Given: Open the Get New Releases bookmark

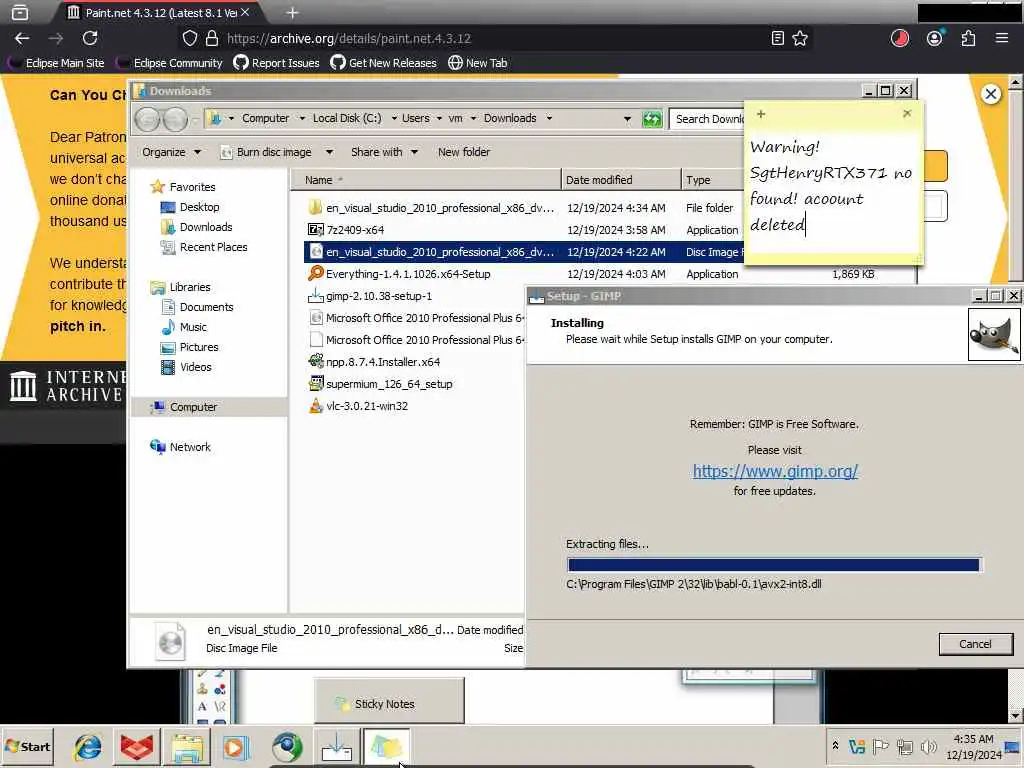Looking at the screenshot, I should (x=383, y=63).
